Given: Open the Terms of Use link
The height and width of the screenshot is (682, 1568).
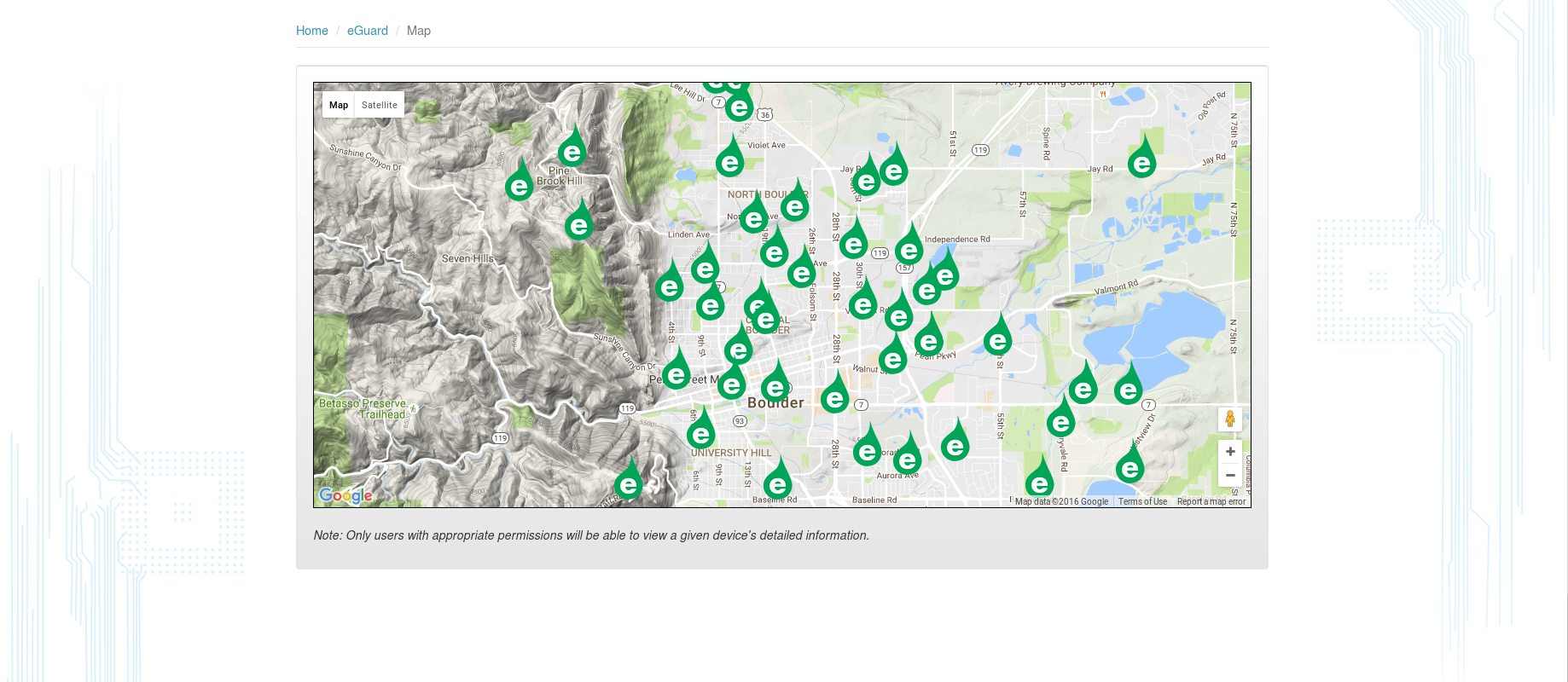Looking at the screenshot, I should click(1142, 501).
